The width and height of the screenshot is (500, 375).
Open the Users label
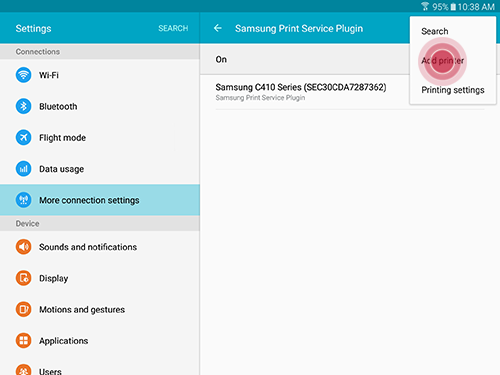[x=50, y=371]
